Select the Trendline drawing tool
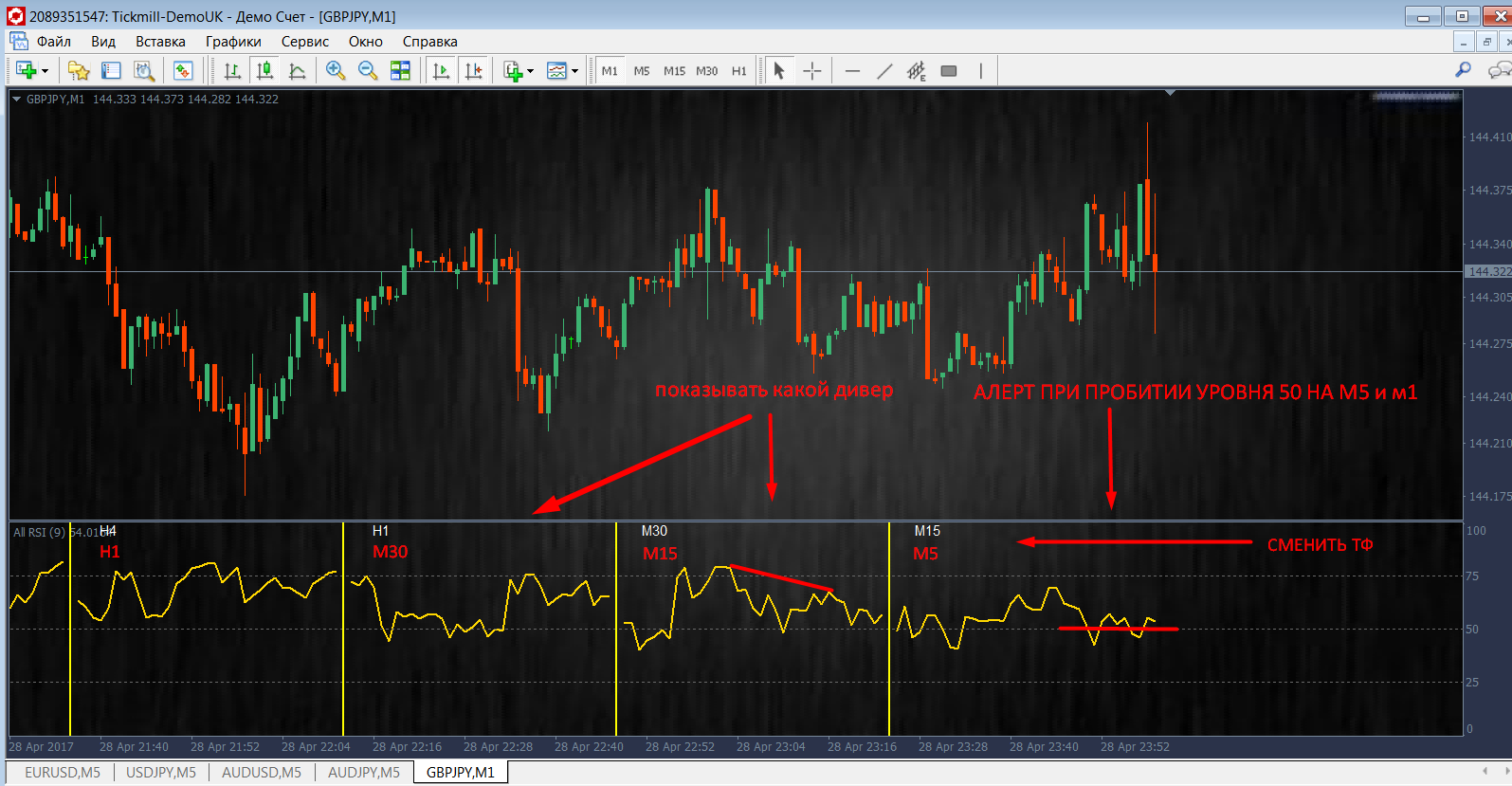Image resolution: width=1512 pixels, height=786 pixels. 884,71
